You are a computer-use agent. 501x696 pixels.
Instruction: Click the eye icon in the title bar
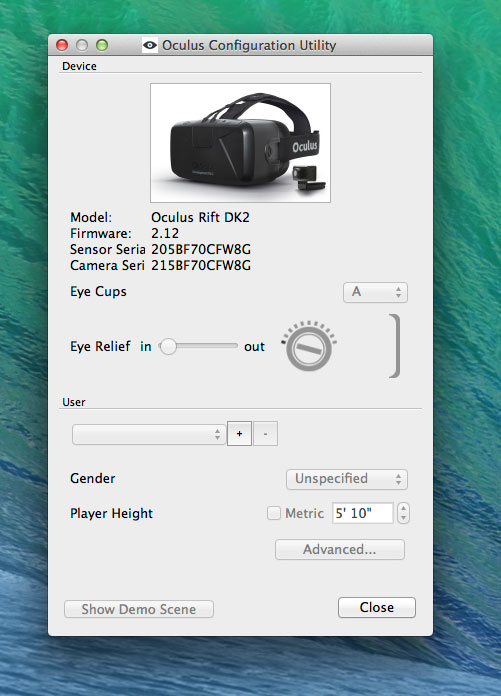tap(150, 45)
